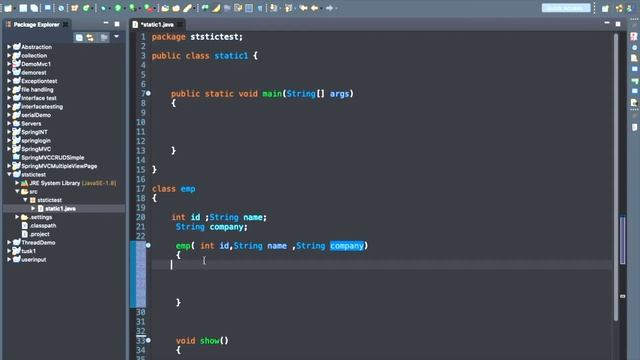This screenshot has height=360, width=640.
Task: Open the top red icon in right sidebar
Action: [634, 37]
